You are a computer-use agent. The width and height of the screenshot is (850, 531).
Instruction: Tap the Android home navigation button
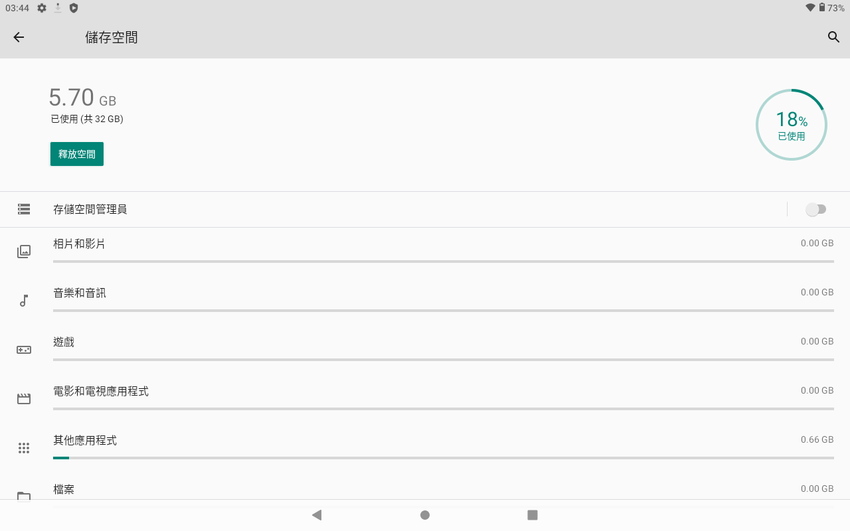click(425, 515)
